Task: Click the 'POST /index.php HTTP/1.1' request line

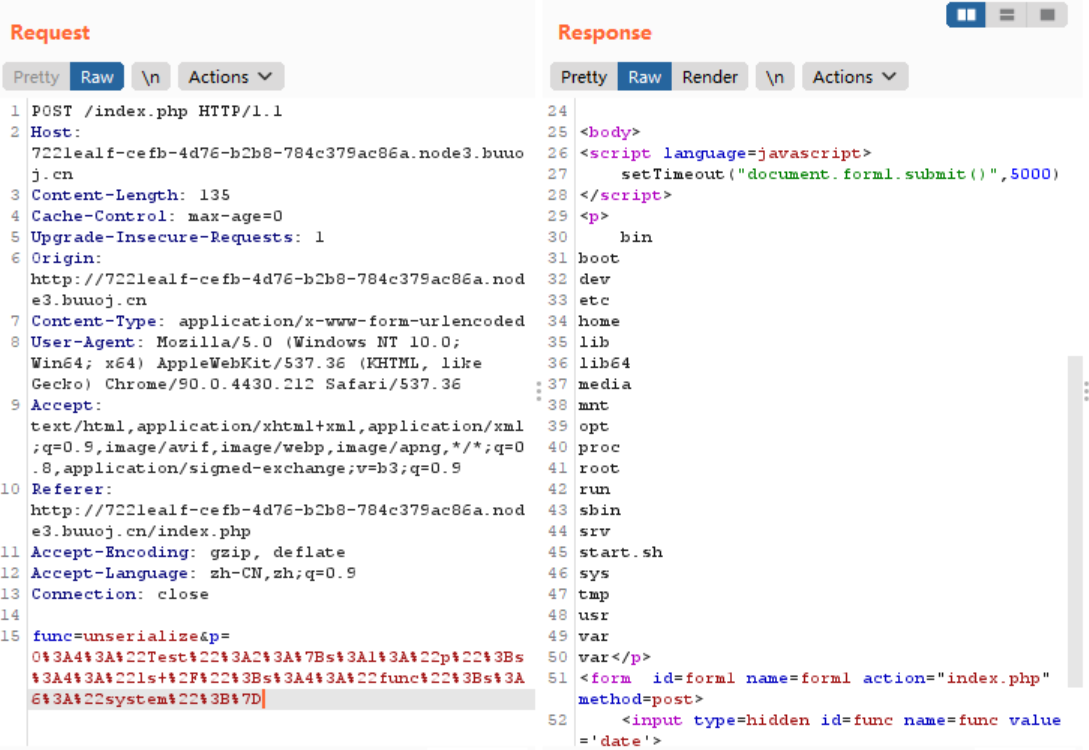Action: coord(157,111)
